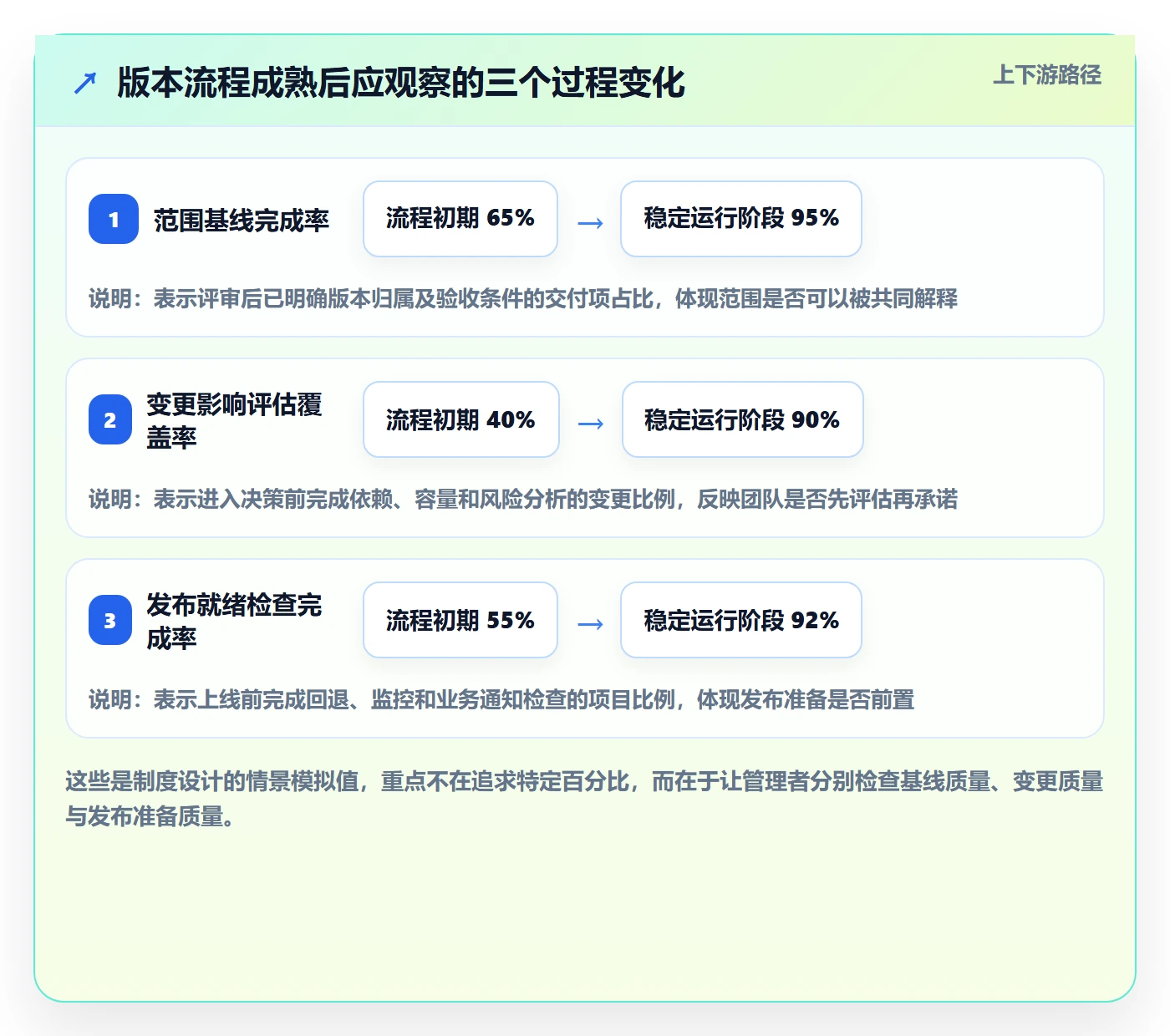Click the description starting 说明：表示评审后已明确版本归属
Screen dimensions: 1170x1036
[523, 298]
